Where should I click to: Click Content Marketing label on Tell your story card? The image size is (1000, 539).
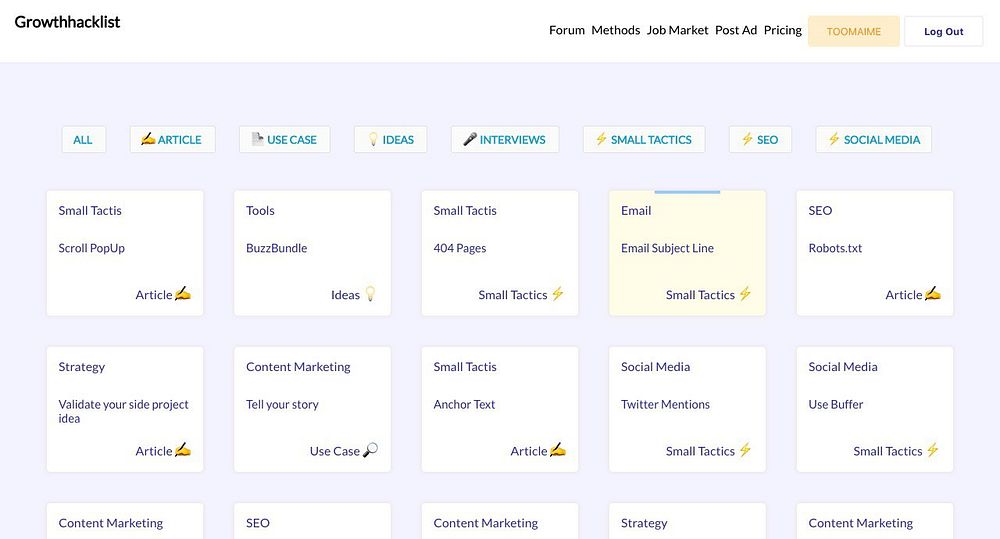298,367
